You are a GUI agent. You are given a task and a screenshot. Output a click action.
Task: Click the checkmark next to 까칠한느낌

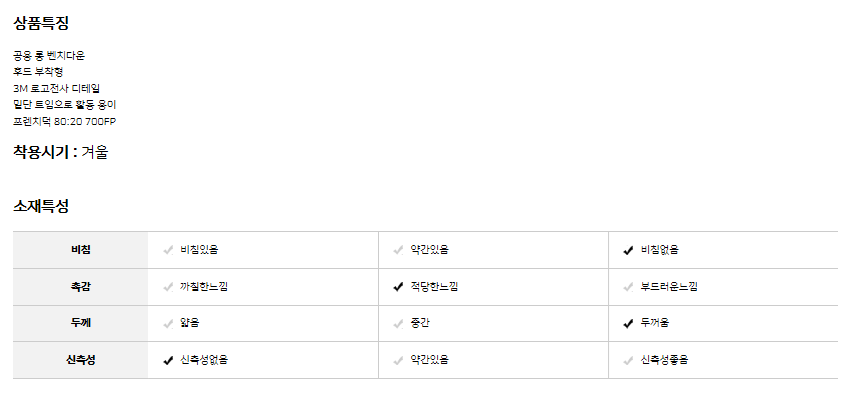(169, 287)
